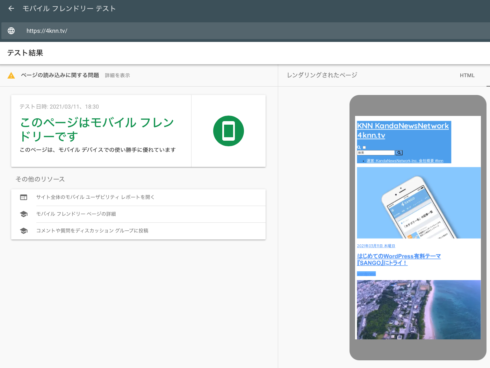Click the green mobile-friendly phone icon

tap(228, 131)
